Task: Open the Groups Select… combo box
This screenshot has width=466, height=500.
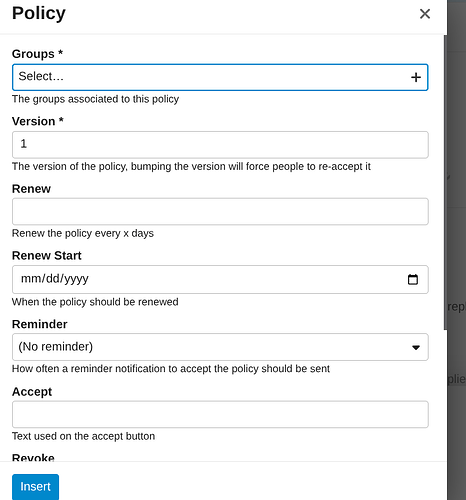Action: [x=220, y=77]
